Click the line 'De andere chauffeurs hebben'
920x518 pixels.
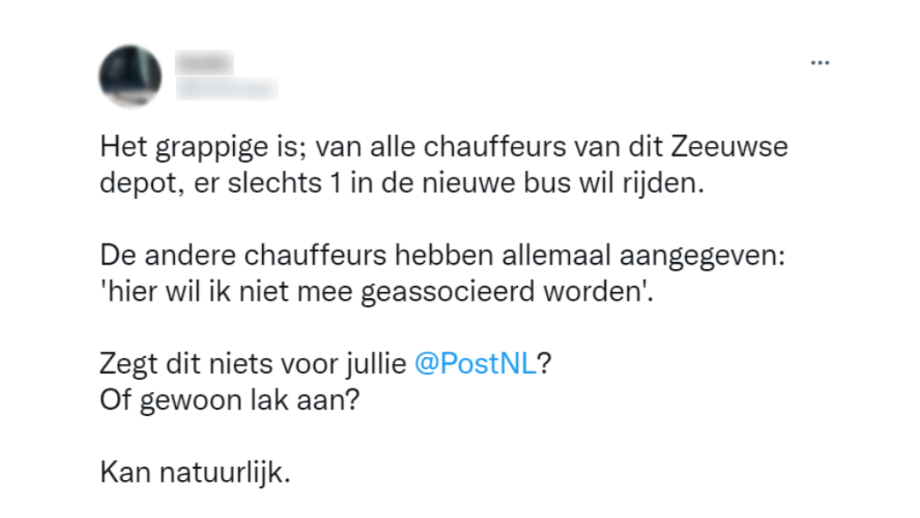coord(442,256)
